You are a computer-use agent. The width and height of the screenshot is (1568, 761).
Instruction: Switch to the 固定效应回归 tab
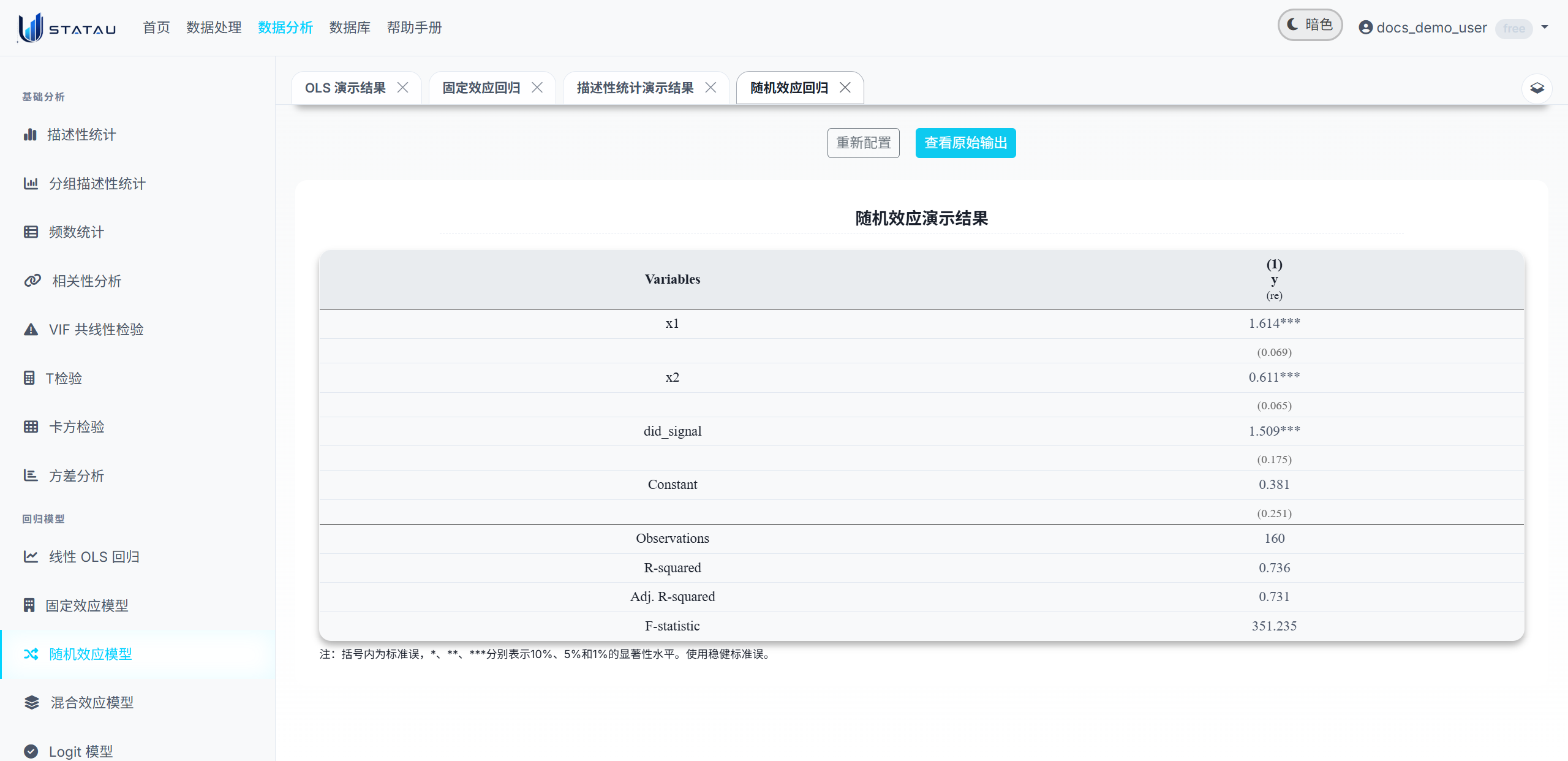pyautogui.click(x=481, y=88)
